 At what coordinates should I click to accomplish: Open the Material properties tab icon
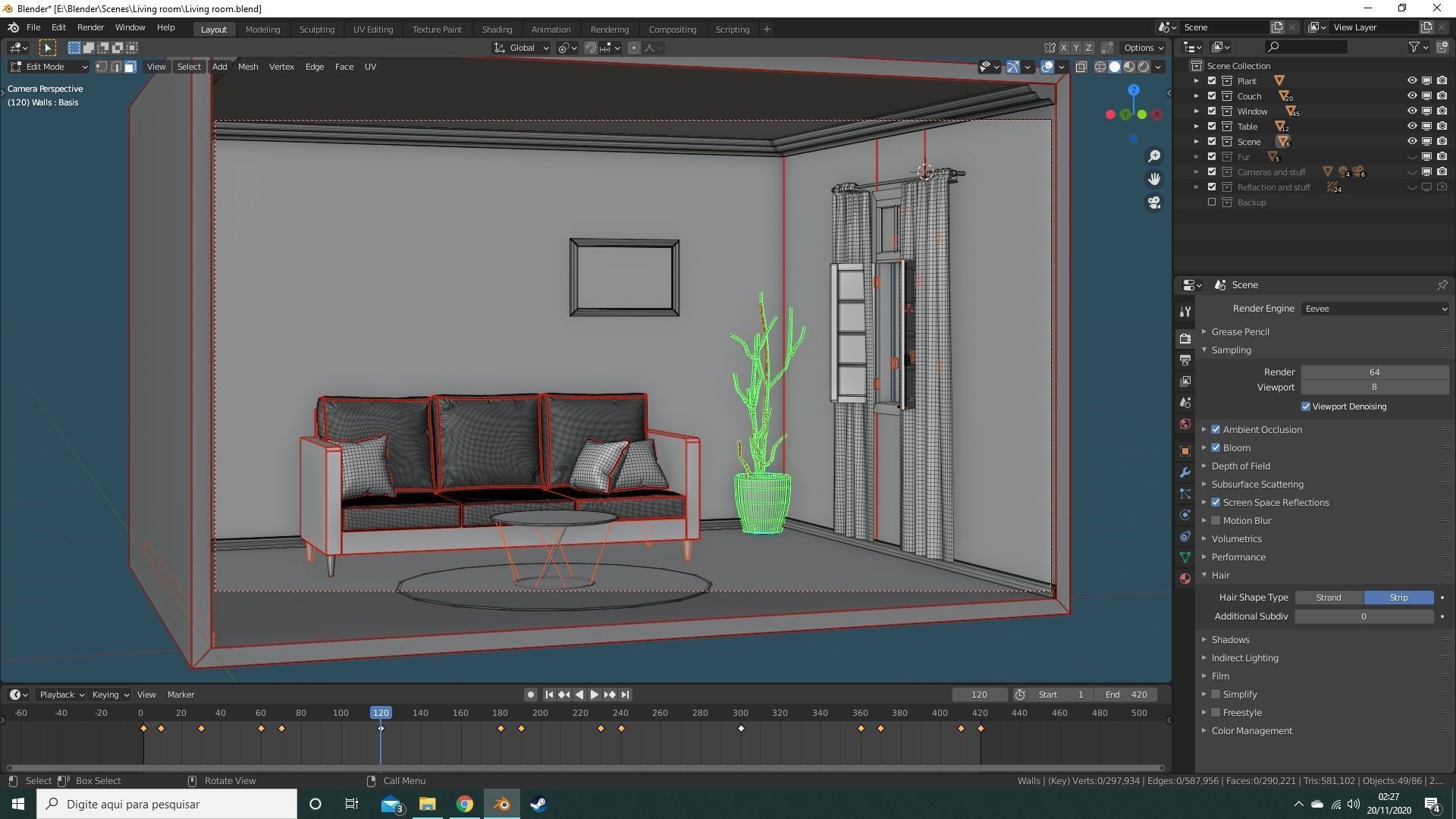pyautogui.click(x=1185, y=579)
